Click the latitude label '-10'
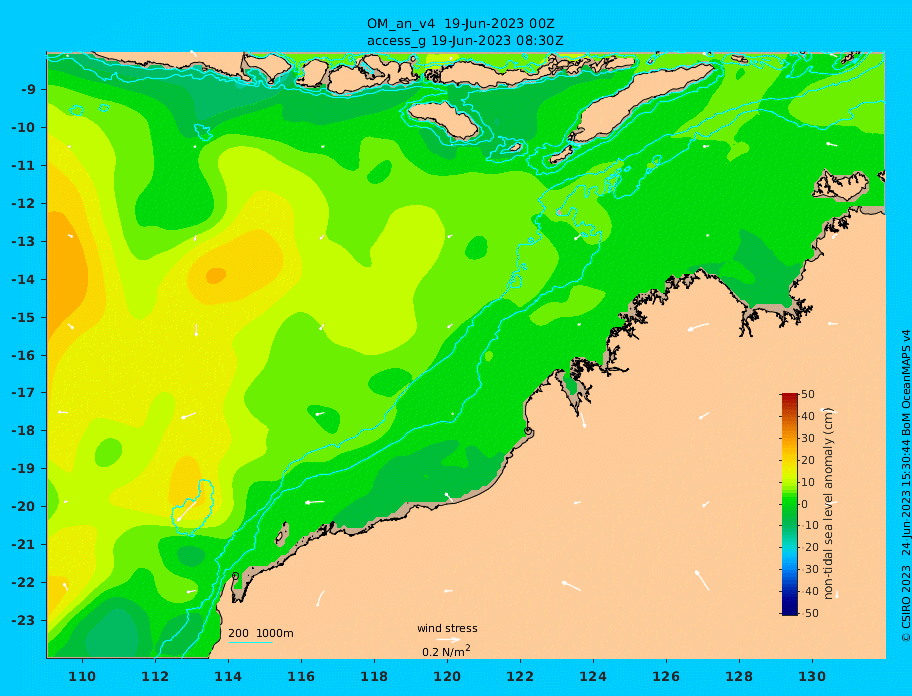Screen dimensions: 912x696 (24, 127)
